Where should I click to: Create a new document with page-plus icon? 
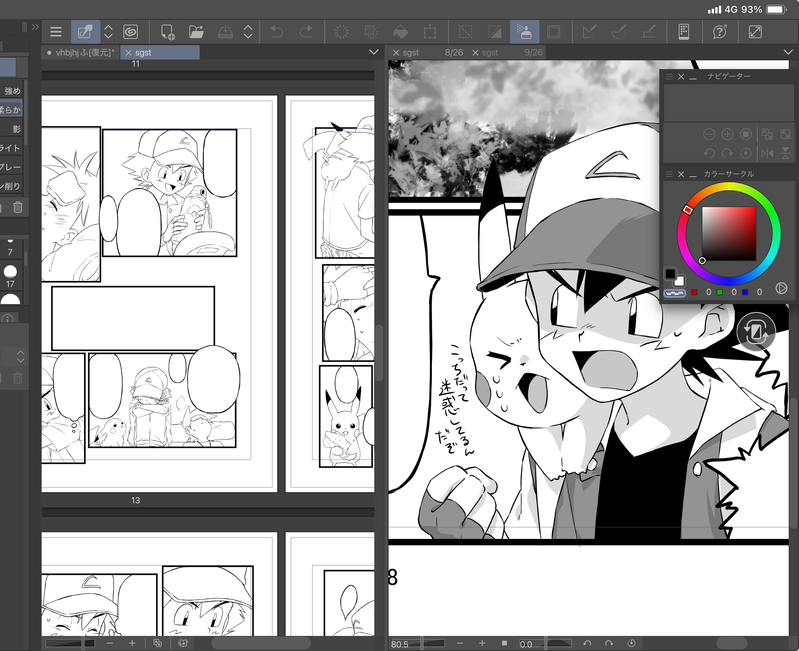[167, 32]
